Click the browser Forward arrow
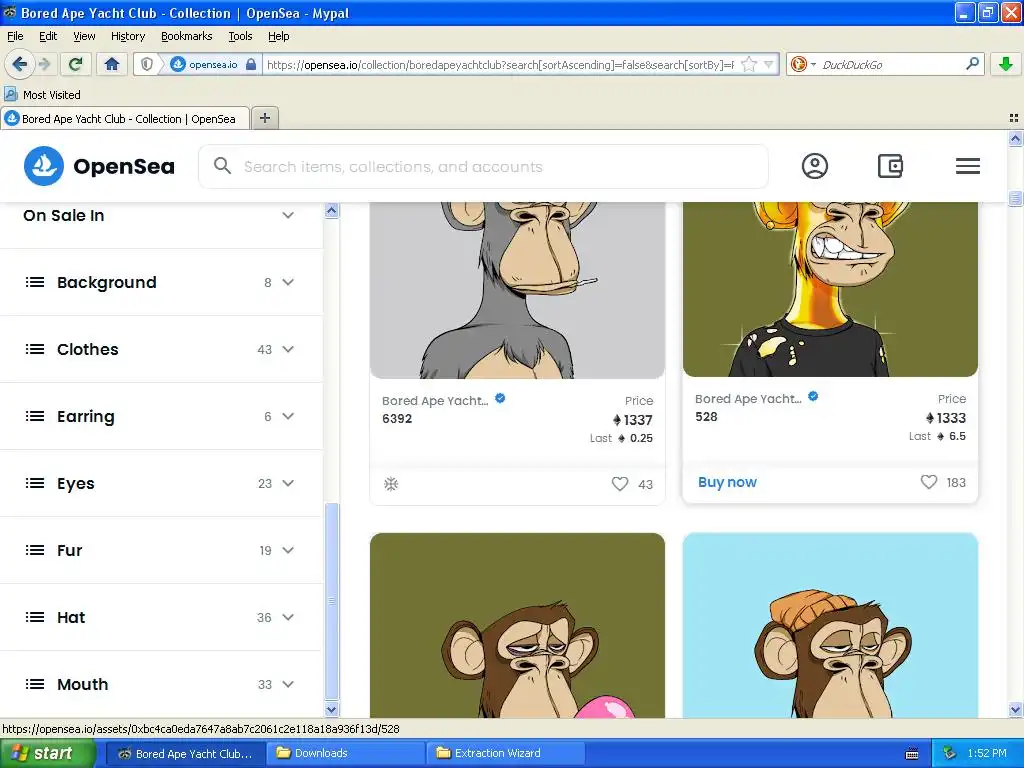Image resolution: width=1024 pixels, height=768 pixels. coord(44,64)
